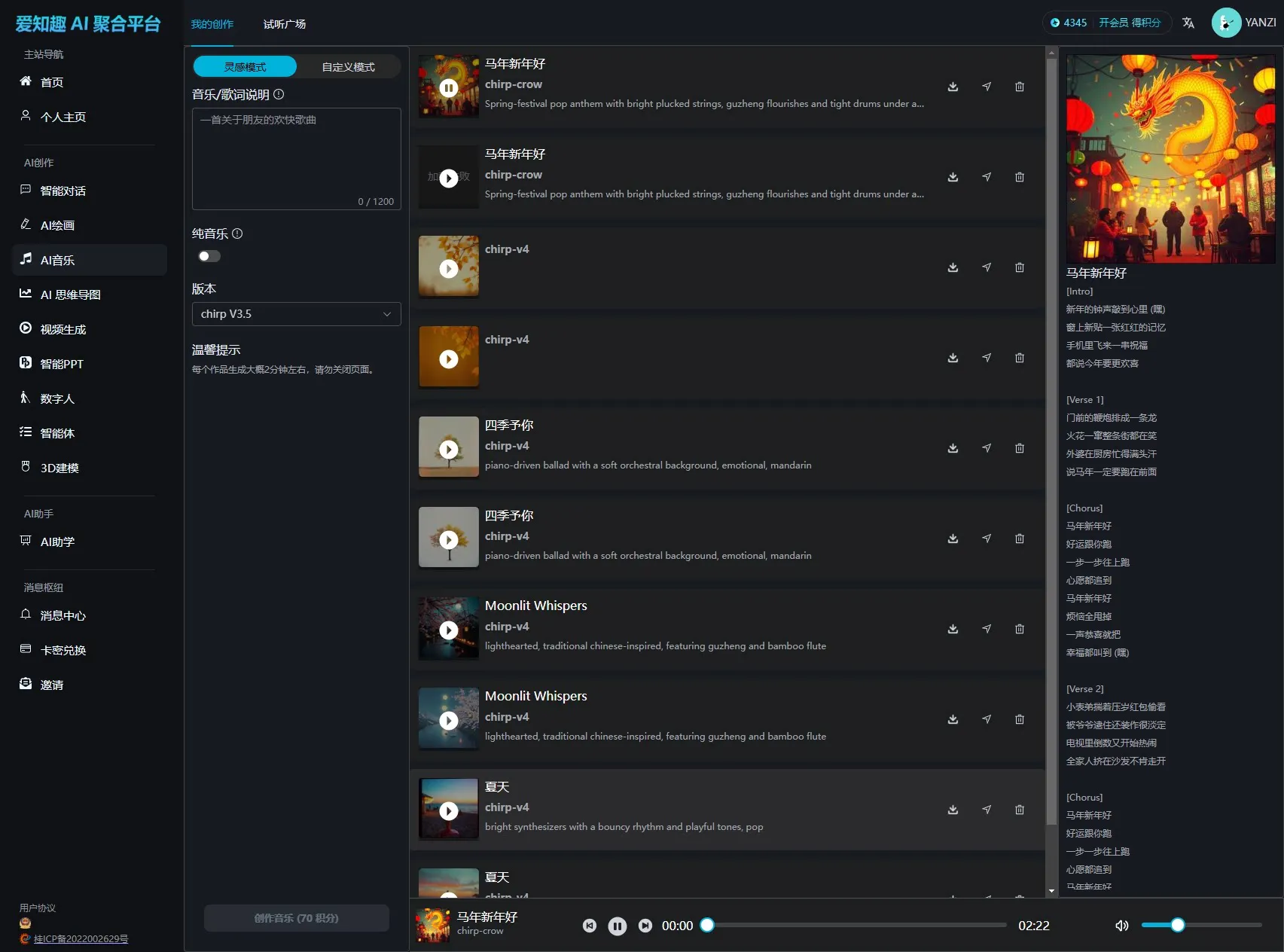
Task: Mute the player volume speaker icon
Action: click(1121, 926)
